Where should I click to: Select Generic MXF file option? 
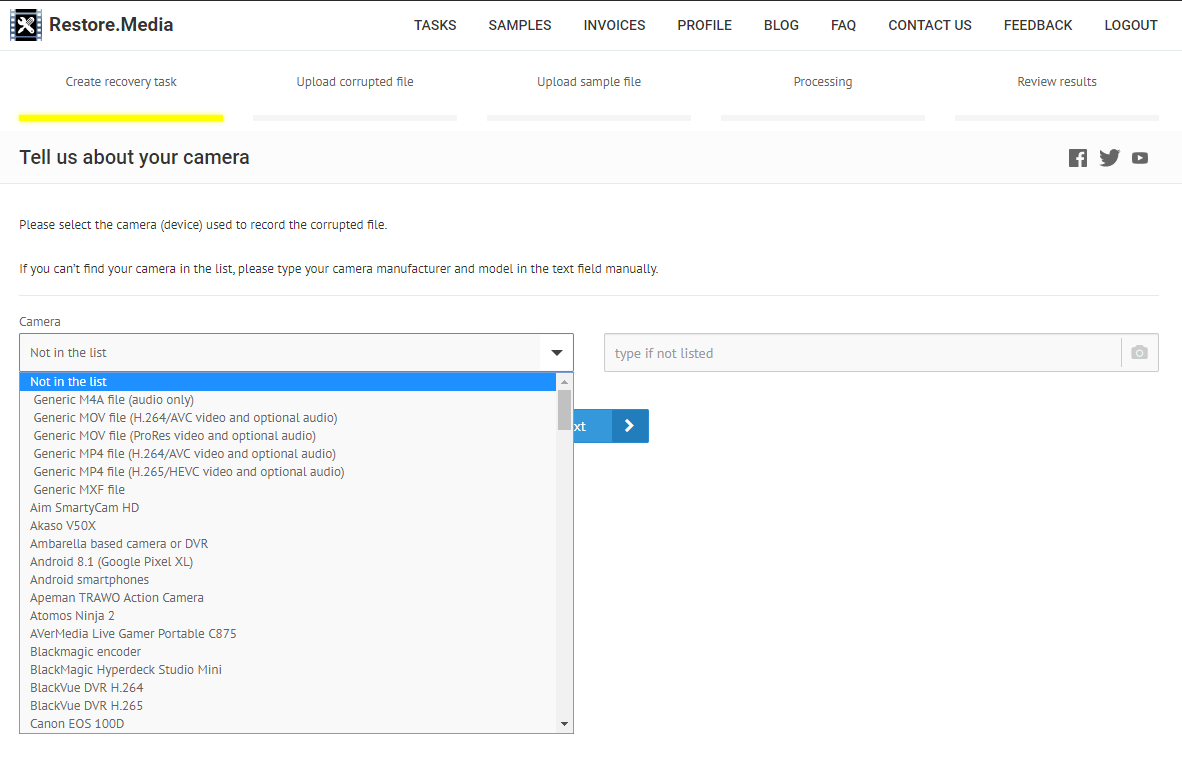pyautogui.click(x=79, y=490)
